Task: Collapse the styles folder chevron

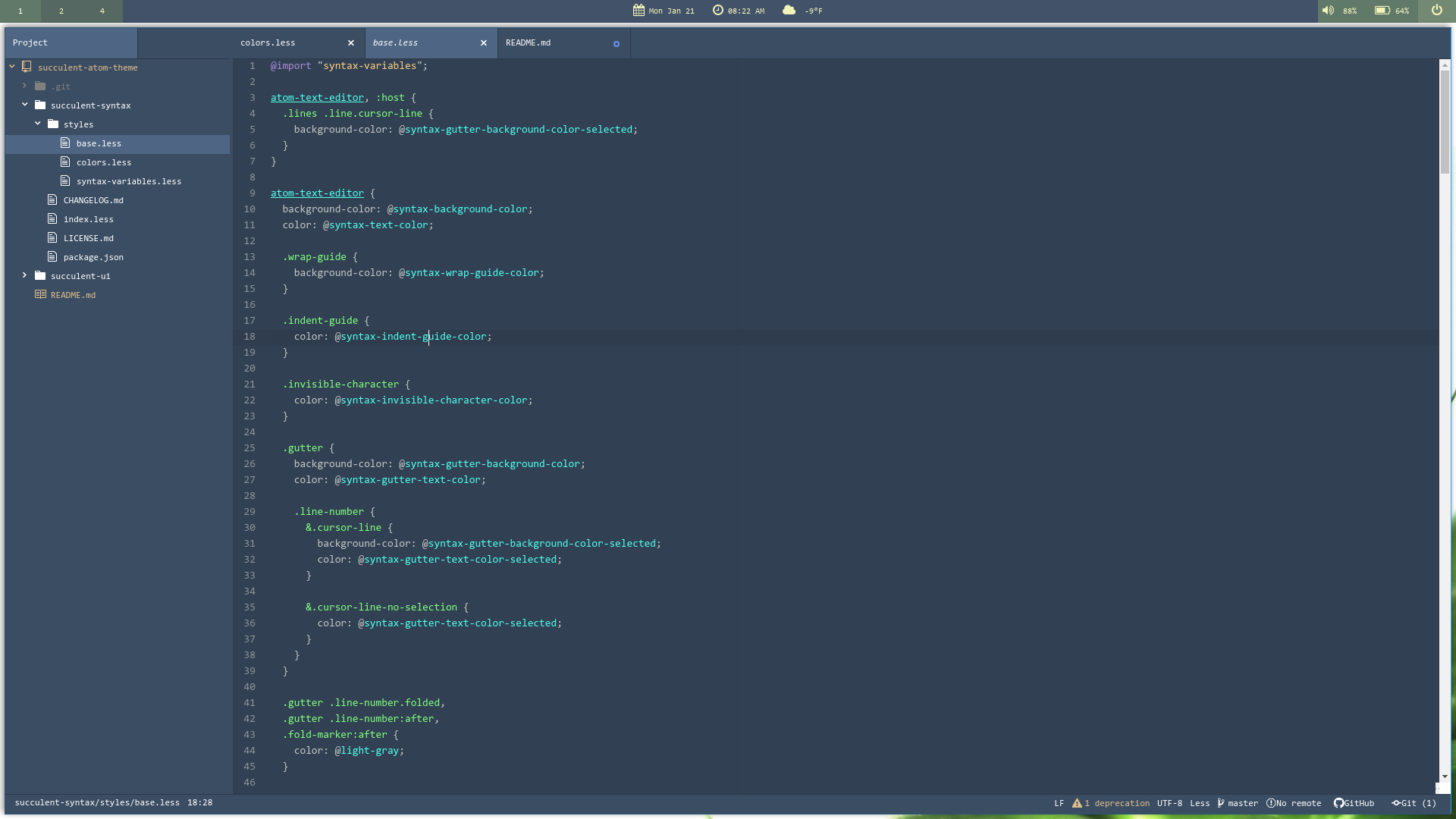Action: tap(38, 124)
